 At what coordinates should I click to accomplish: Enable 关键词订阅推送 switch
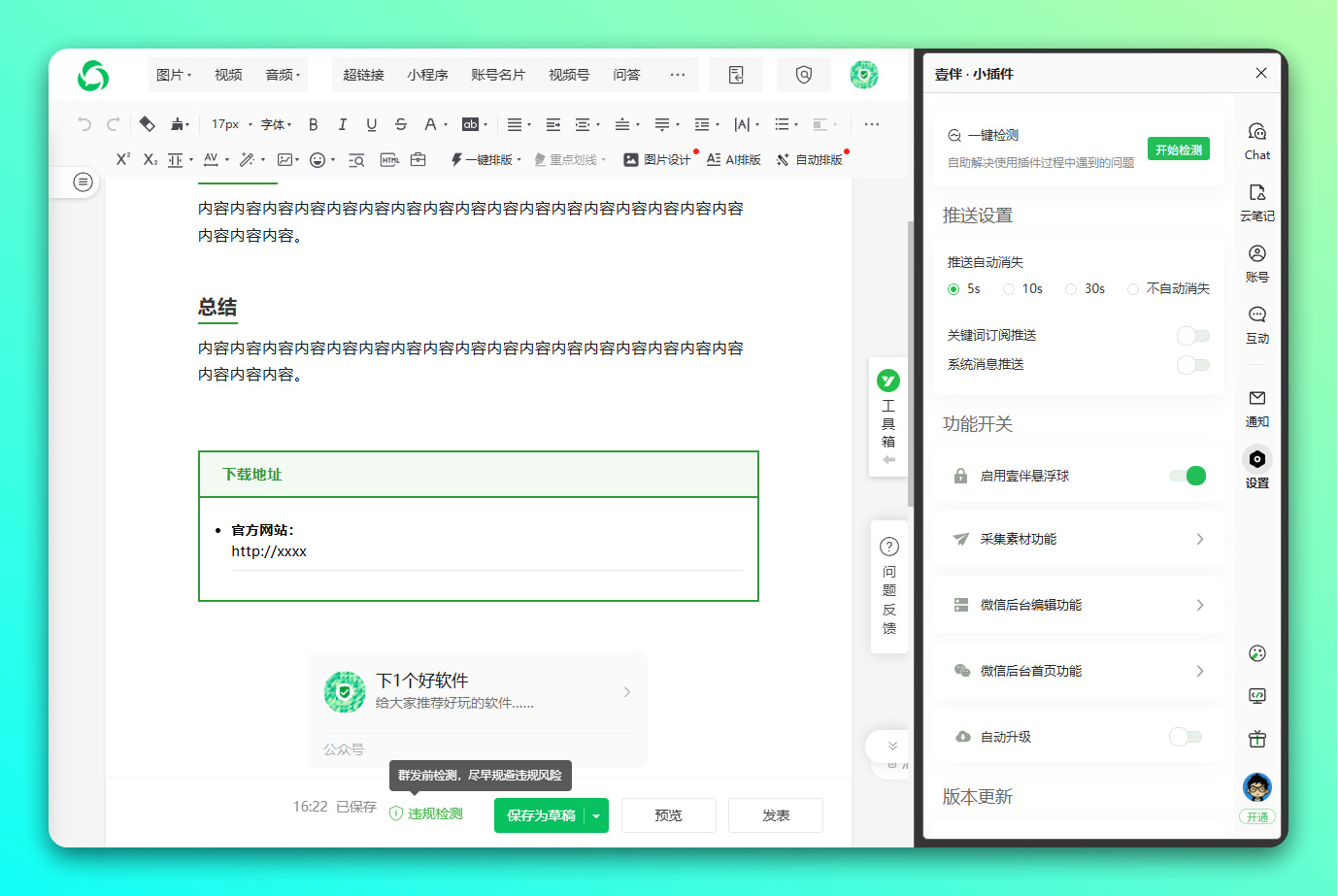(1192, 336)
